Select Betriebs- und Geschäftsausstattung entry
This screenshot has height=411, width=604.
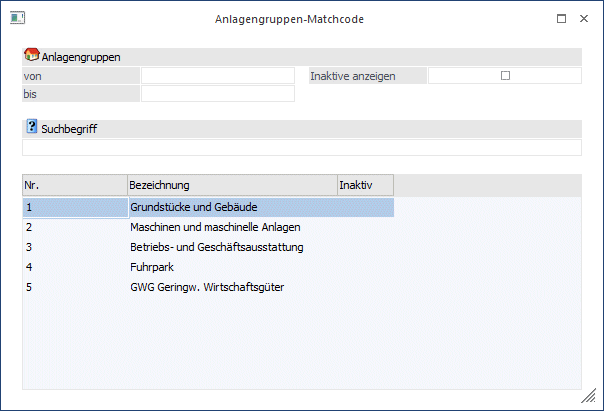[x=216, y=247]
